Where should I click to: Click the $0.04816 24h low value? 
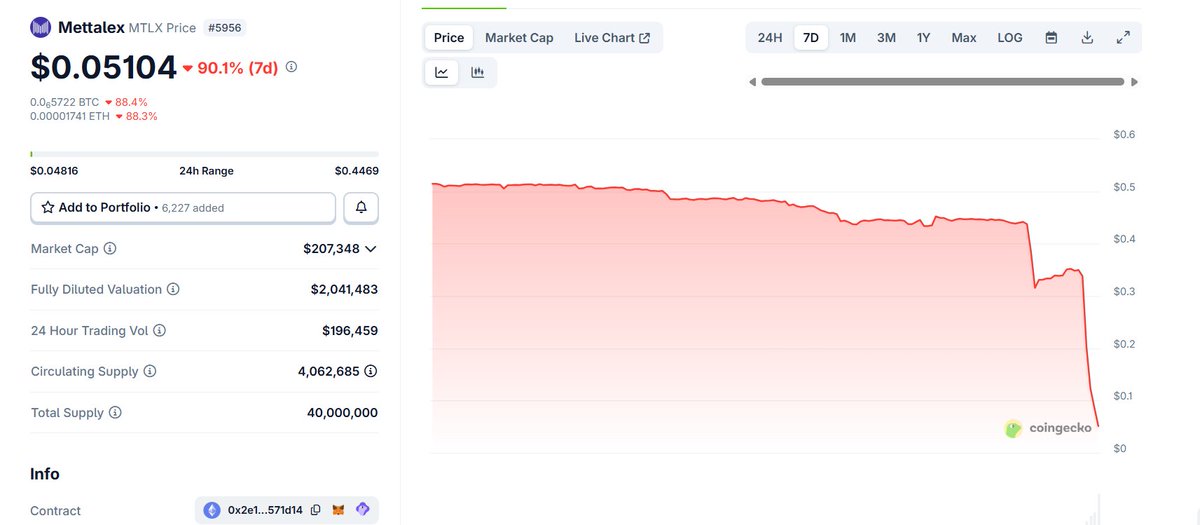(x=54, y=171)
